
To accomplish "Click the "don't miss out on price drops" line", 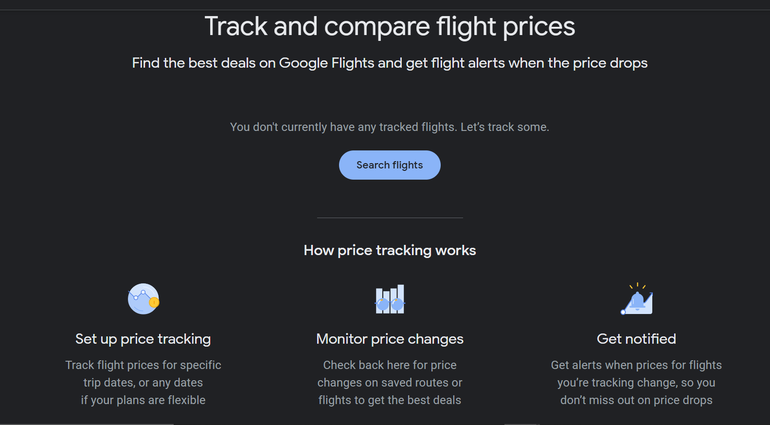I will click(636, 401).
